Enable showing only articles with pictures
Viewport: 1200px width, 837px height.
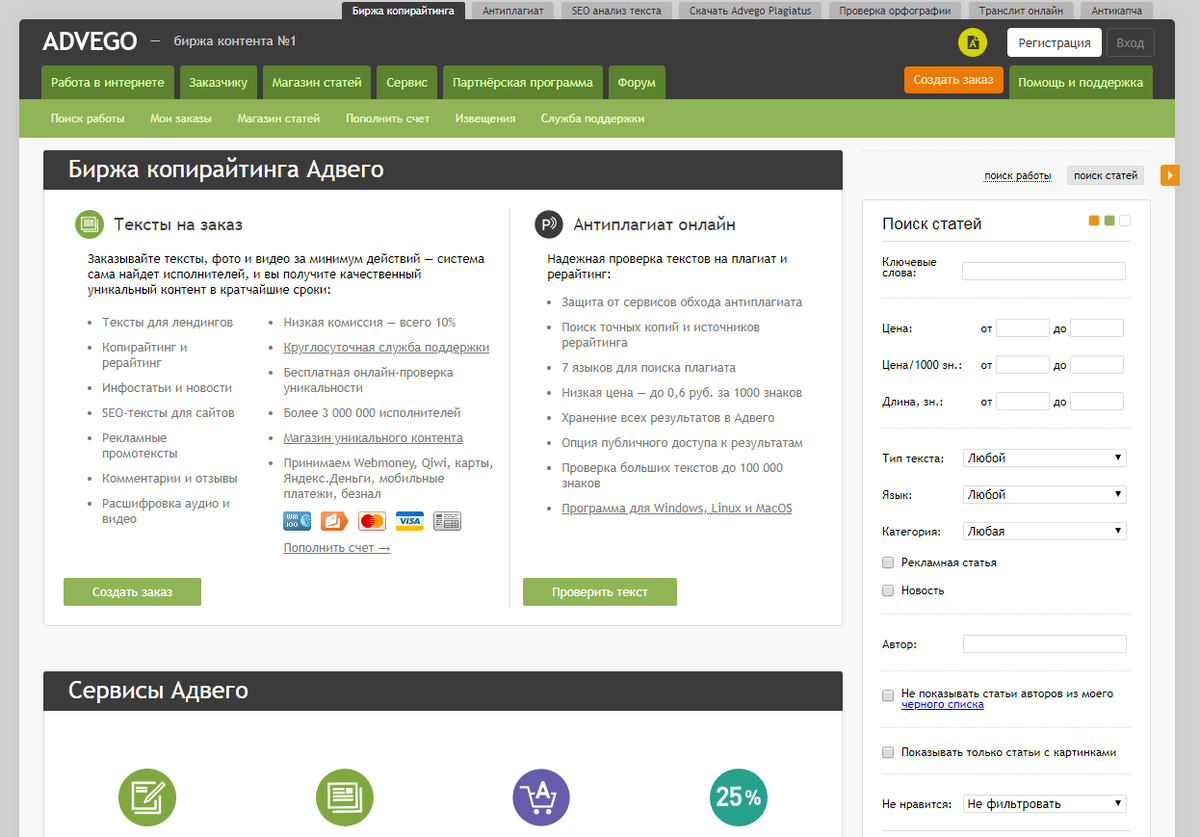[888, 752]
